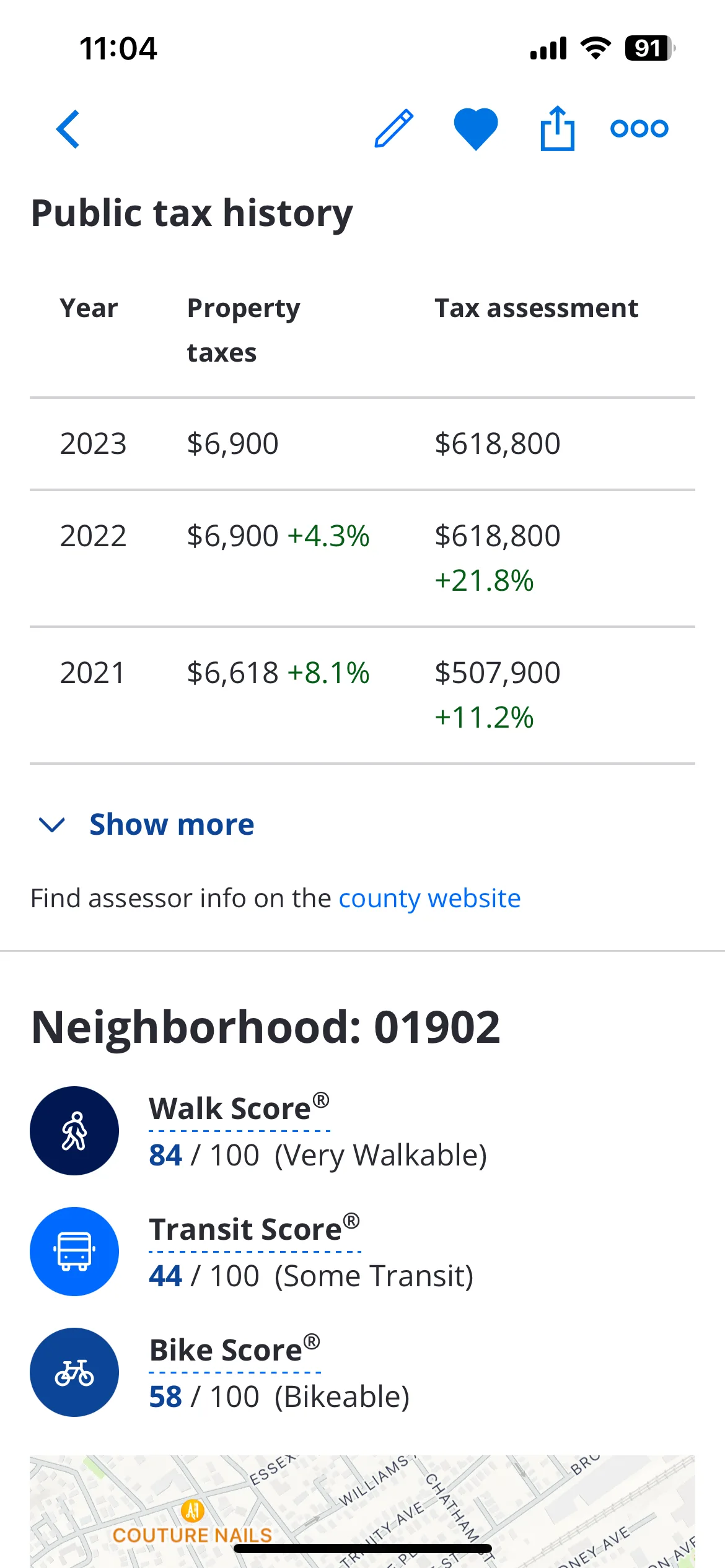Tap the Tax assessment column header
This screenshot has height=1568, width=725.
click(x=536, y=308)
